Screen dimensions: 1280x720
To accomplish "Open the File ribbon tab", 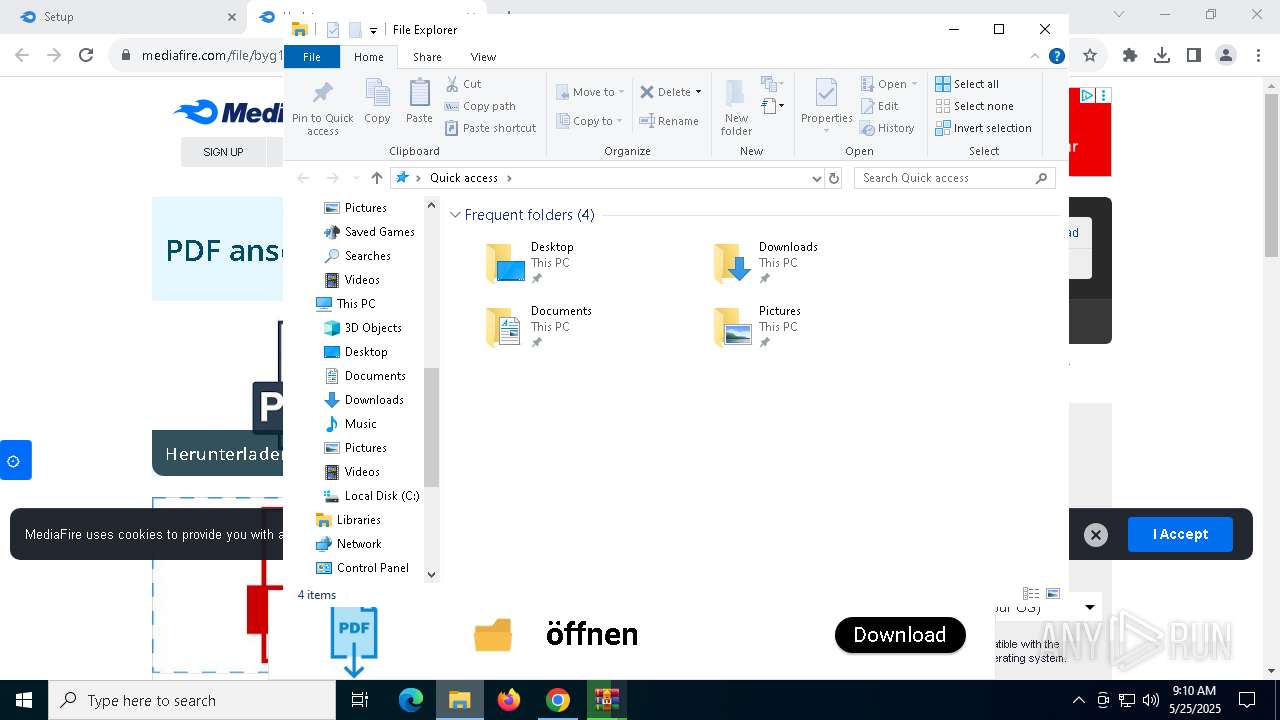I will point(312,57).
